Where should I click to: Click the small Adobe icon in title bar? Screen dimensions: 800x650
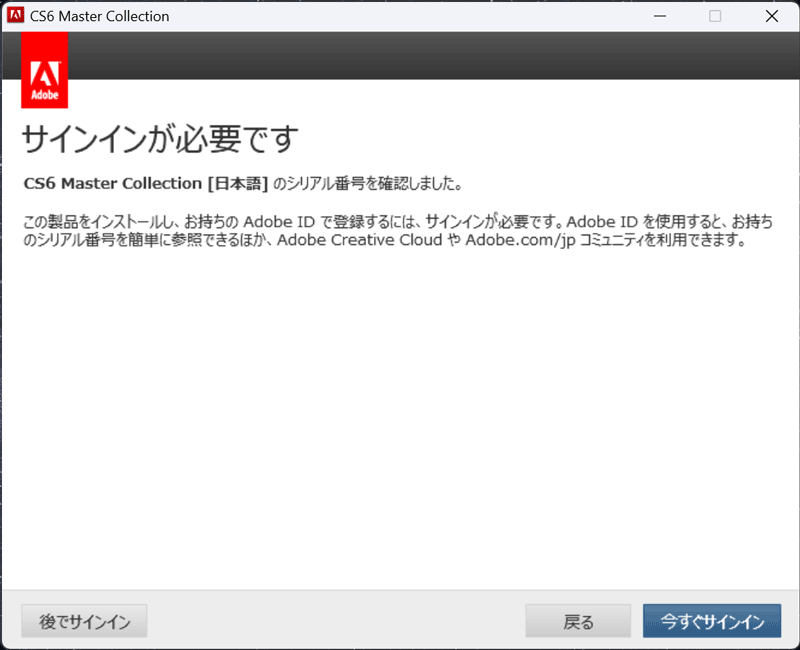pyautogui.click(x=15, y=15)
